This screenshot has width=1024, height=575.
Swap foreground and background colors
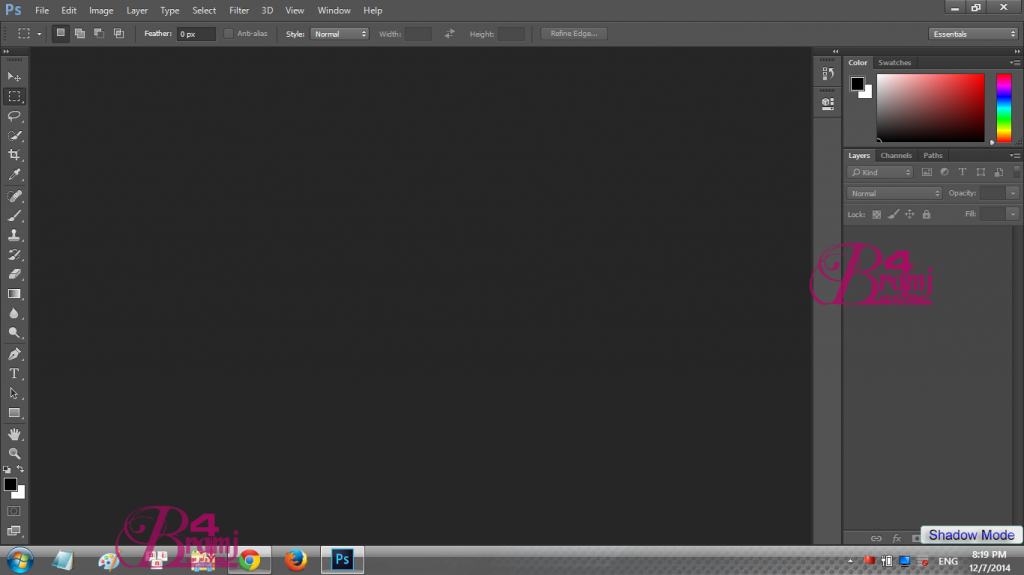point(21,469)
